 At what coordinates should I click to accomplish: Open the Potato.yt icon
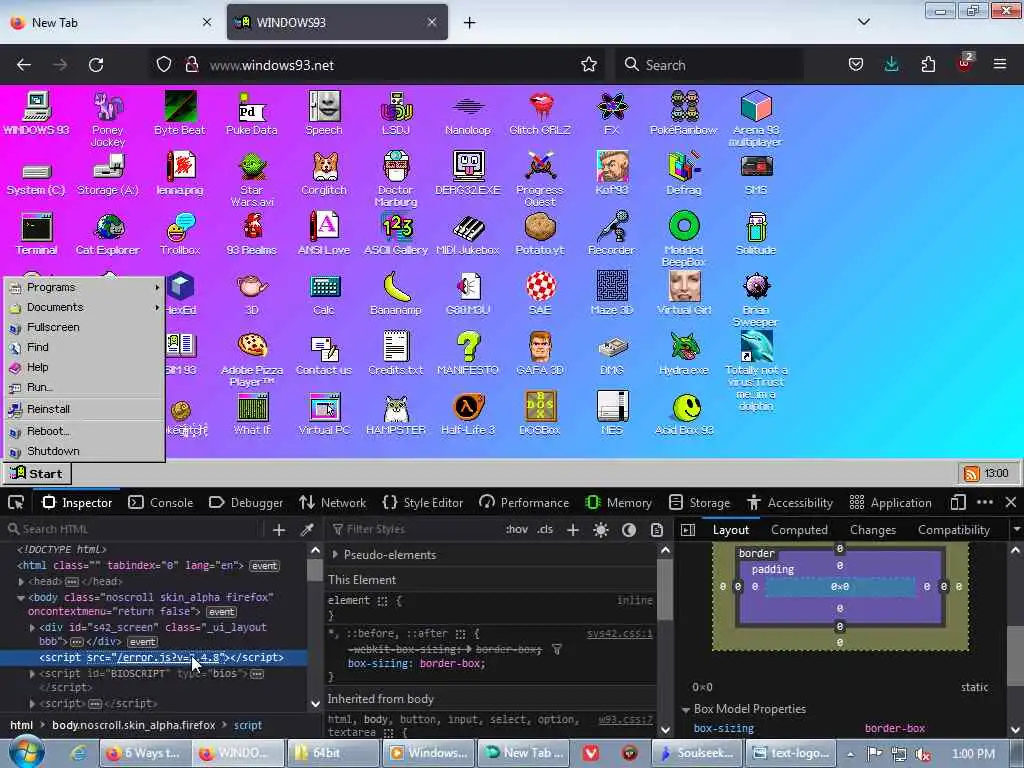(540, 233)
